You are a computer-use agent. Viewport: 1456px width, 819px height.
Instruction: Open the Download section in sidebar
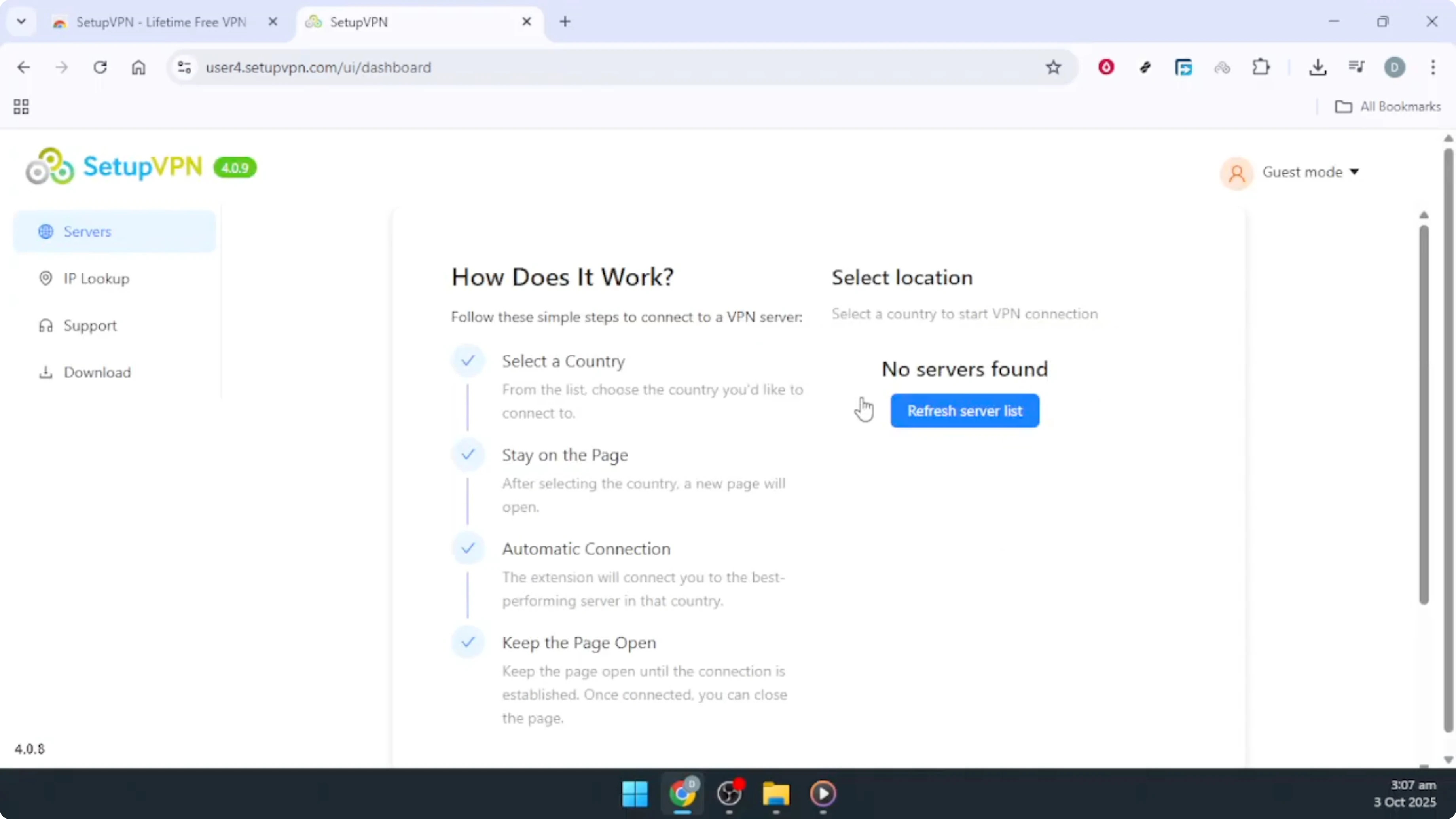coord(97,372)
